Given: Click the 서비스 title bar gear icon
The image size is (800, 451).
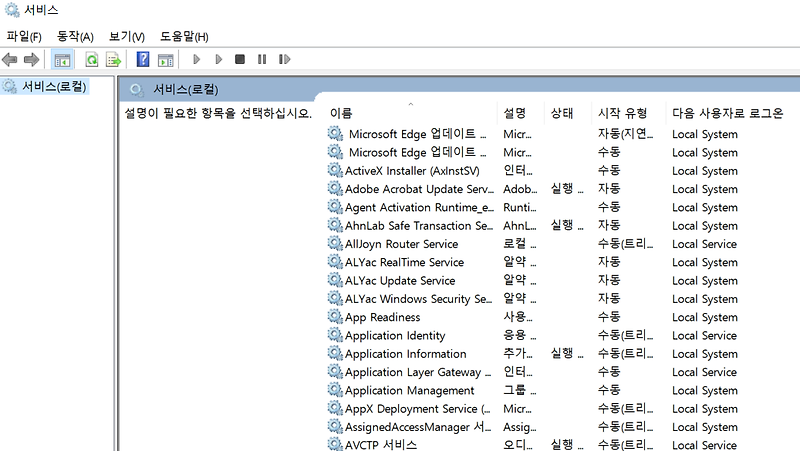Looking at the screenshot, I should [12, 10].
